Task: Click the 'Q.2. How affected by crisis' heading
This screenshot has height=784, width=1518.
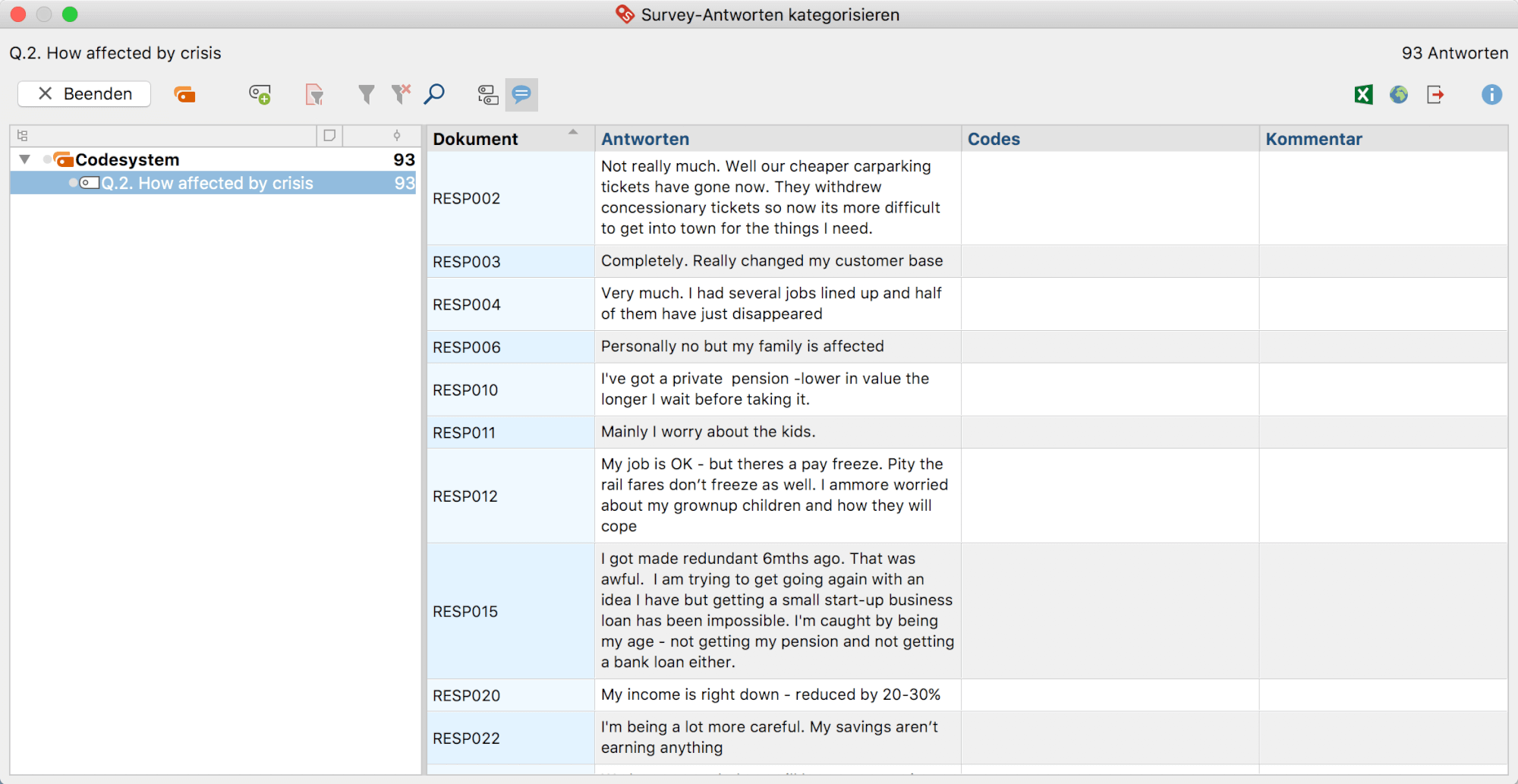Action: (x=115, y=53)
